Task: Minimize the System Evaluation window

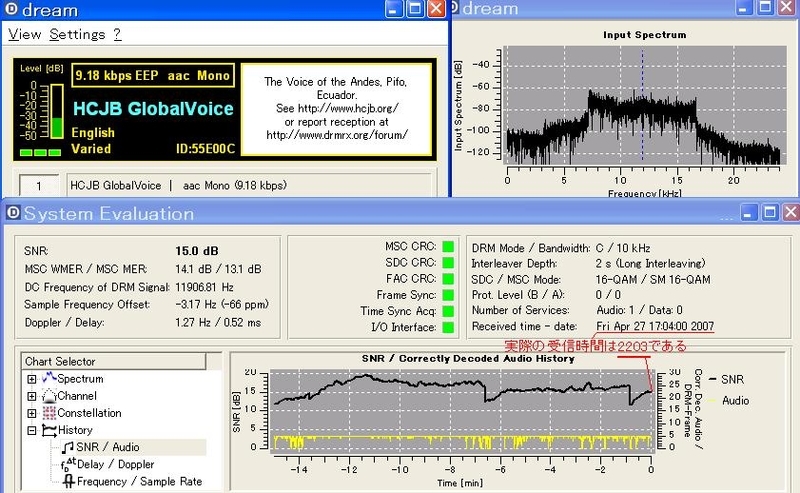Action: [x=749, y=213]
